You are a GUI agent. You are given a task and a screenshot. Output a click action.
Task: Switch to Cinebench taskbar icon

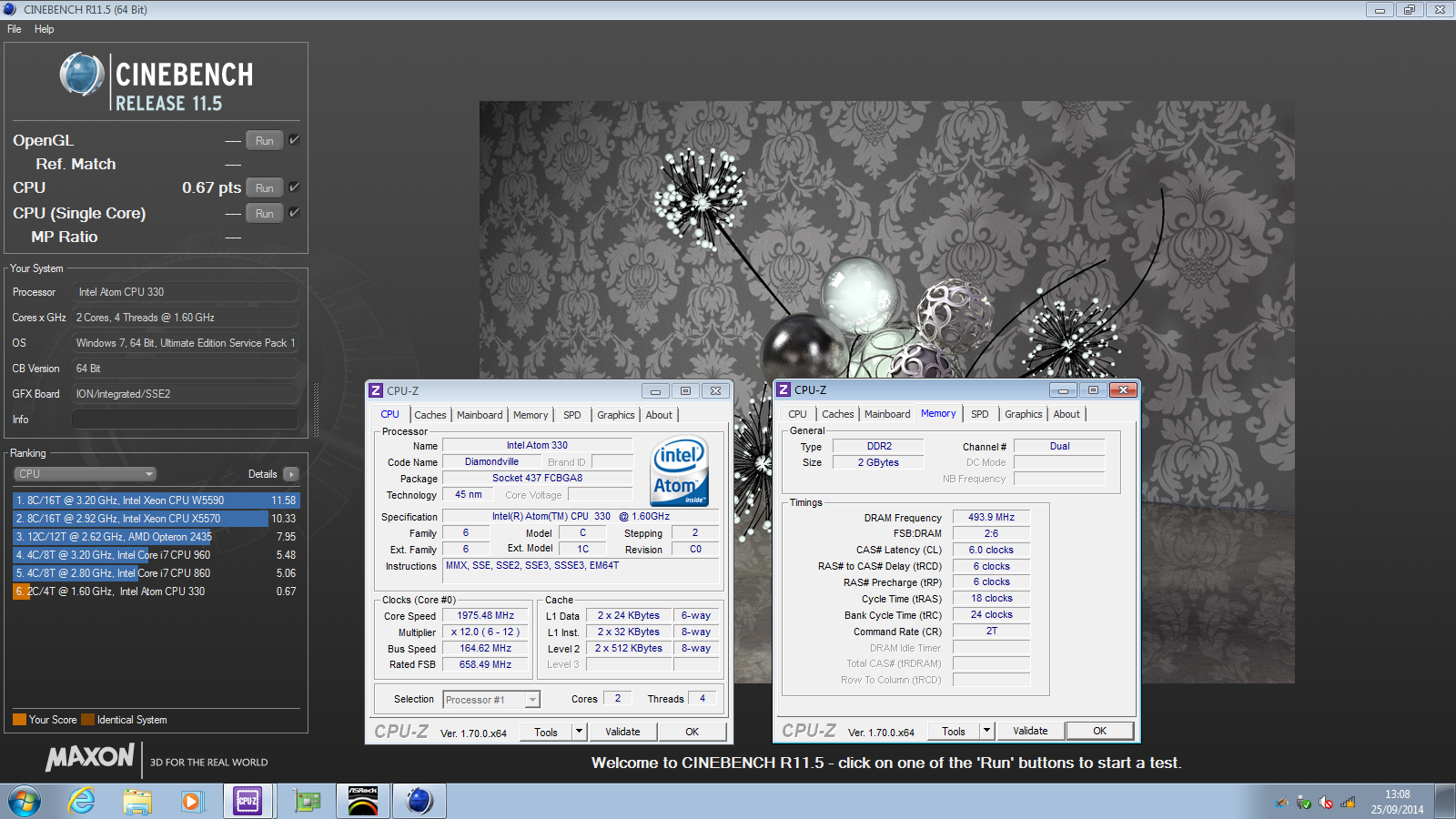(x=419, y=802)
